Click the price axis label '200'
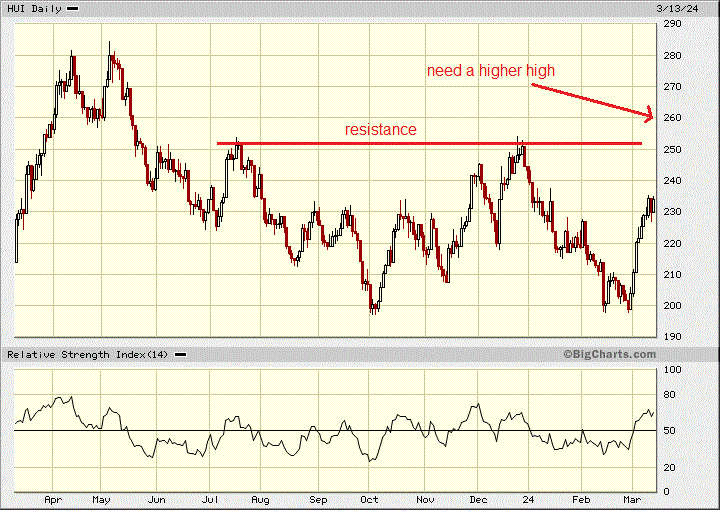This screenshot has width=720, height=510. (672, 306)
